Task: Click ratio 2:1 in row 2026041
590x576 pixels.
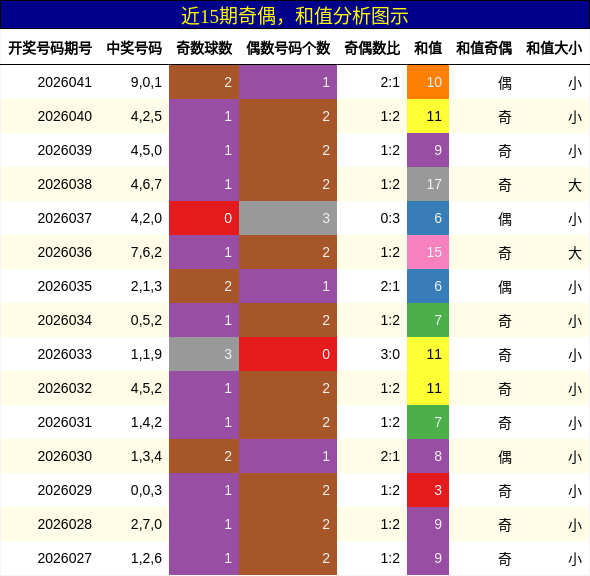Action: 390,82
